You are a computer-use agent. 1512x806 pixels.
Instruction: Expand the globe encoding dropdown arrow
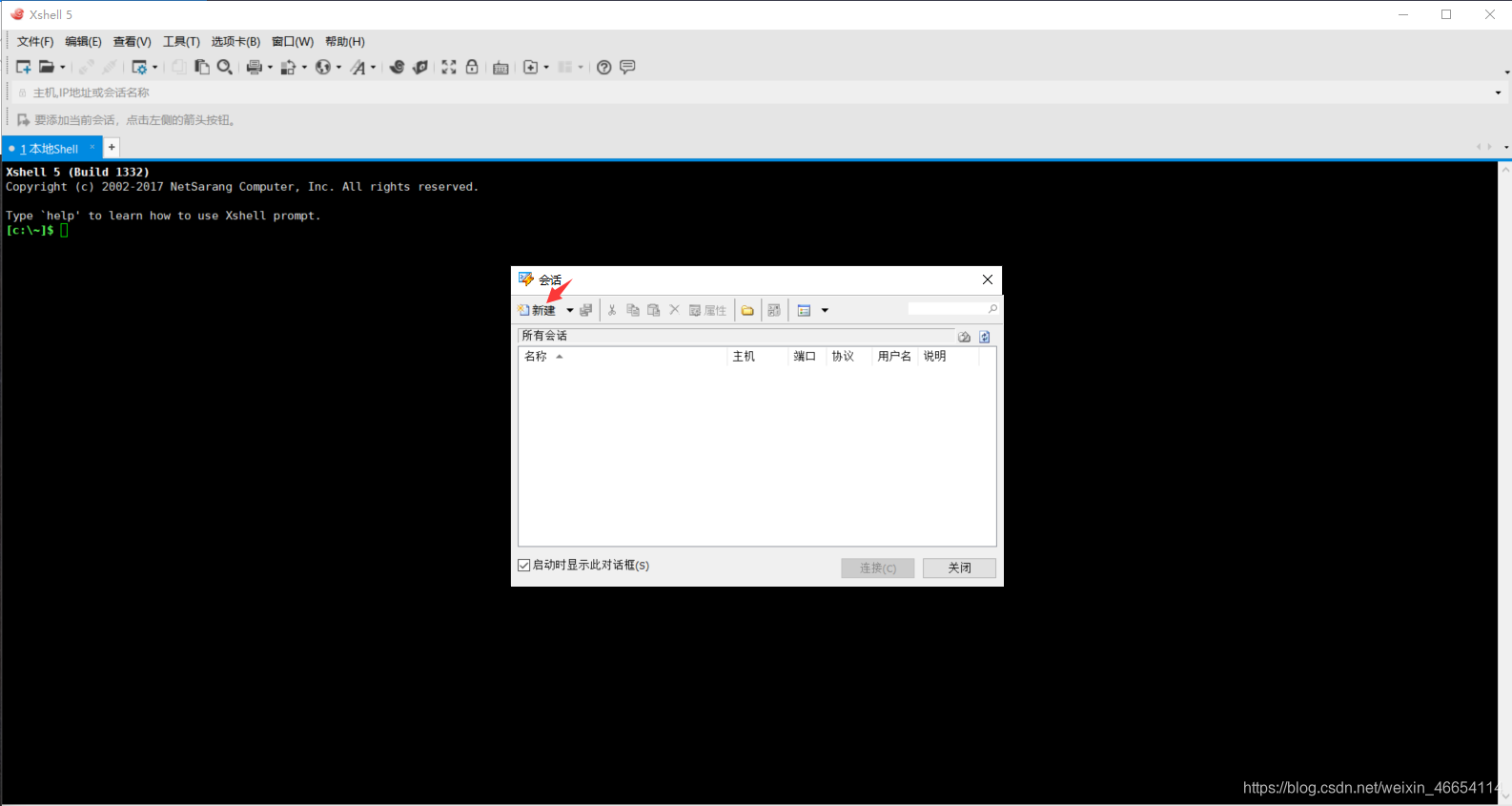coord(338,67)
